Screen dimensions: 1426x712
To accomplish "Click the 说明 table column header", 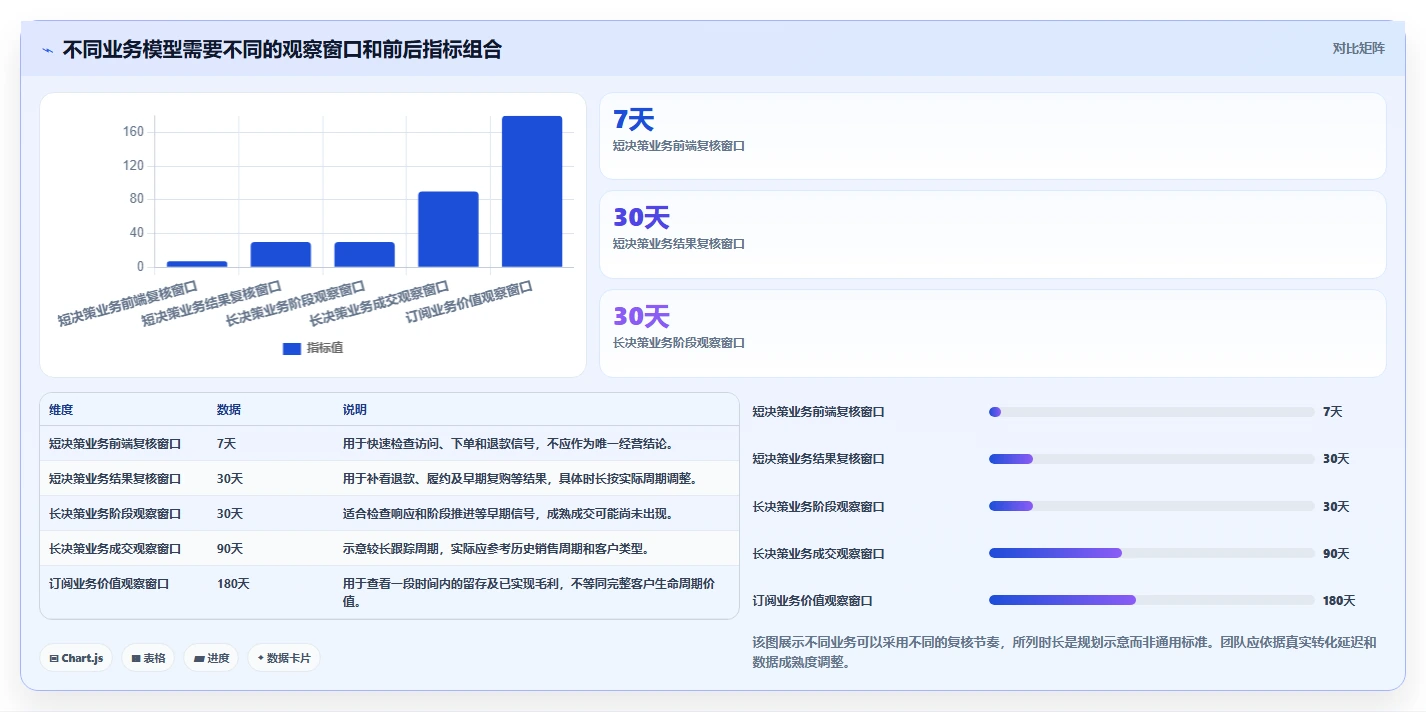I will 354,410.
